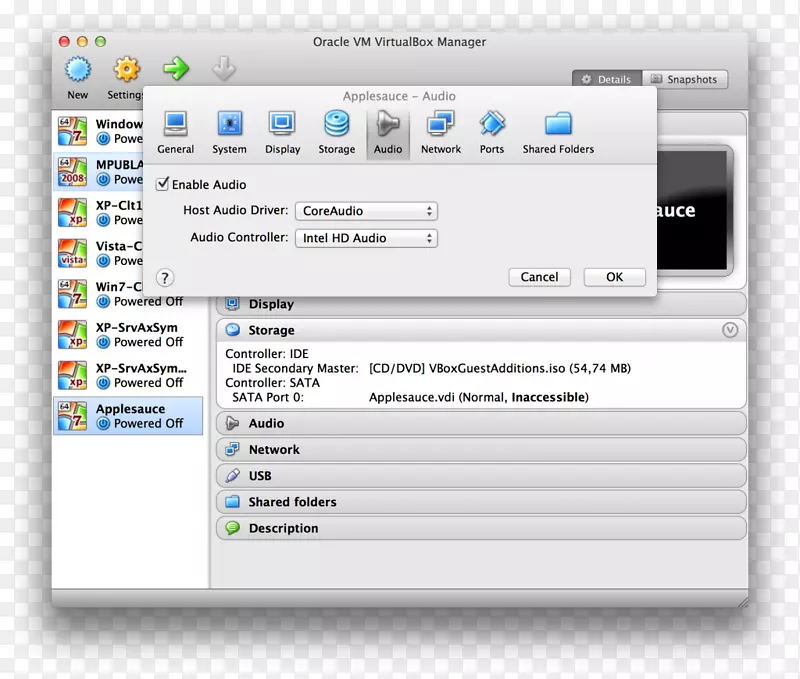
Task: Select the Audio settings pane icon
Action: pos(388,123)
